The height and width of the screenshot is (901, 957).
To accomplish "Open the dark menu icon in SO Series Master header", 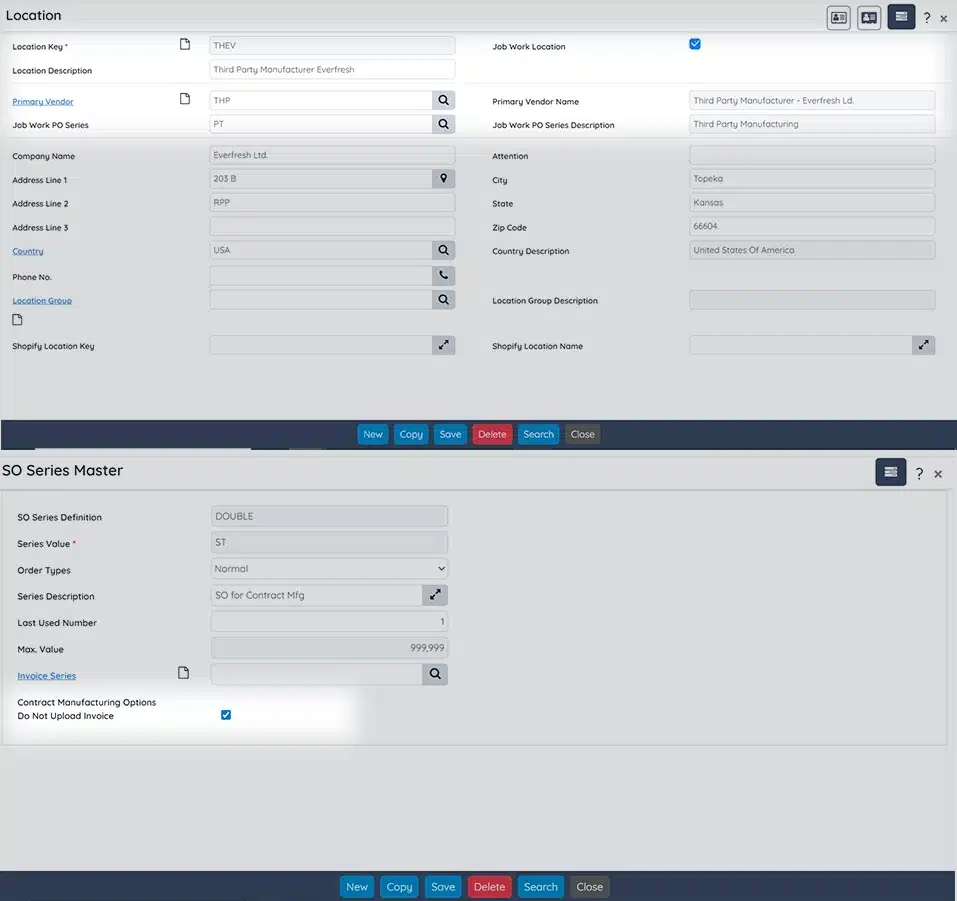I will point(890,472).
